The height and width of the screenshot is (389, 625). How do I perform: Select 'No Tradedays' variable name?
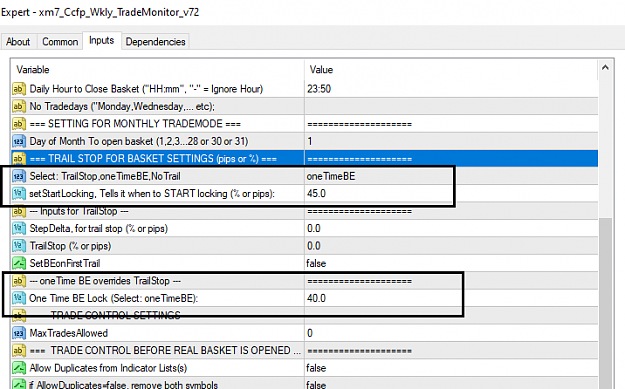122,106
